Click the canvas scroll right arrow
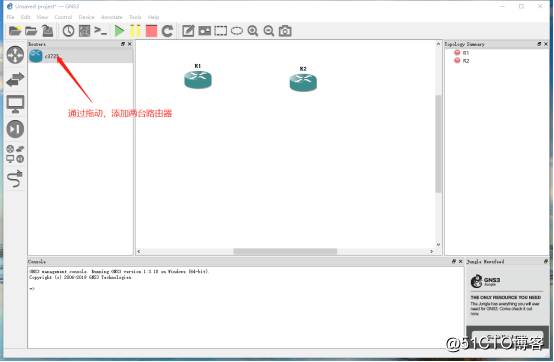Image resolution: width=554 pixels, height=362 pixels. [431, 251]
